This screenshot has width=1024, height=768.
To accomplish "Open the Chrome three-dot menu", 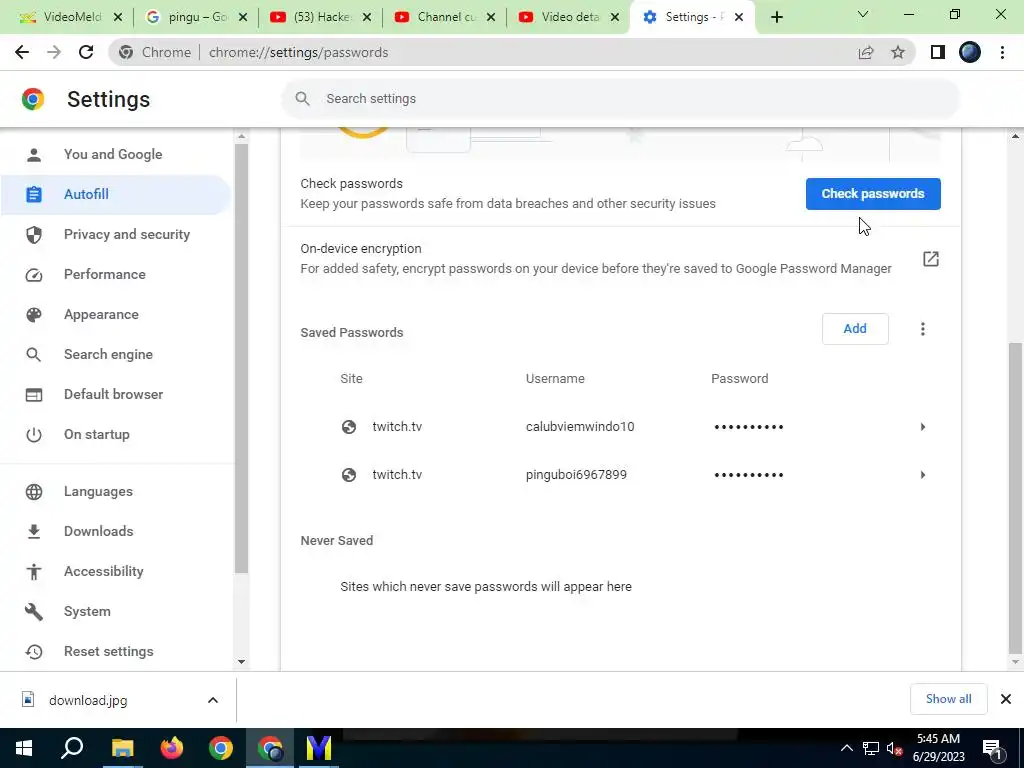I will pos(1002,52).
